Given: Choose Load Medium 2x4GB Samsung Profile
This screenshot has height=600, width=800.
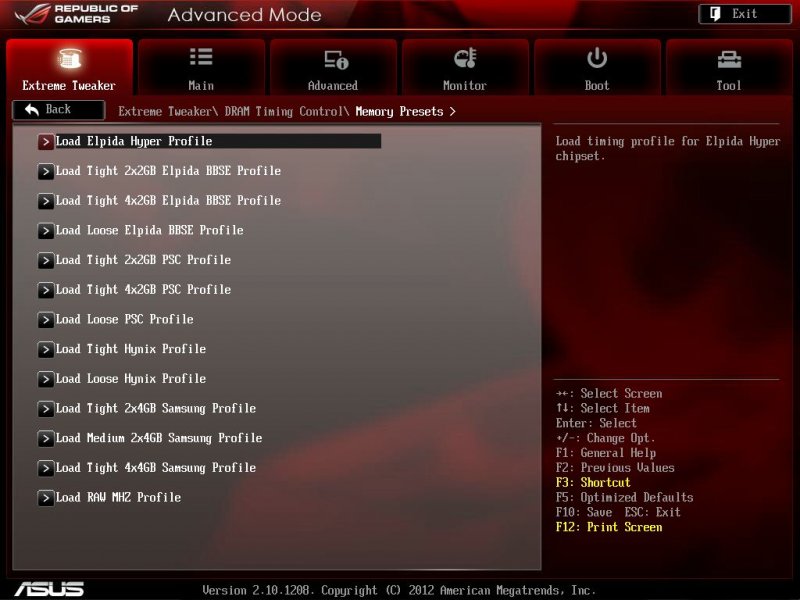Looking at the screenshot, I should [159, 438].
